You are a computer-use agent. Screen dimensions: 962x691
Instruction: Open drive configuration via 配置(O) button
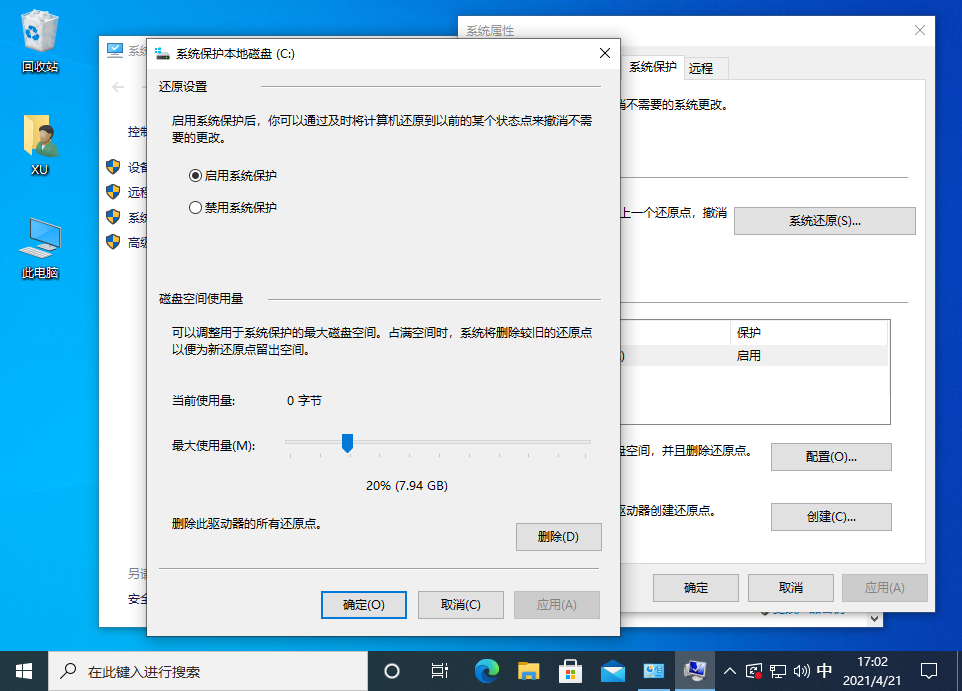coord(831,457)
